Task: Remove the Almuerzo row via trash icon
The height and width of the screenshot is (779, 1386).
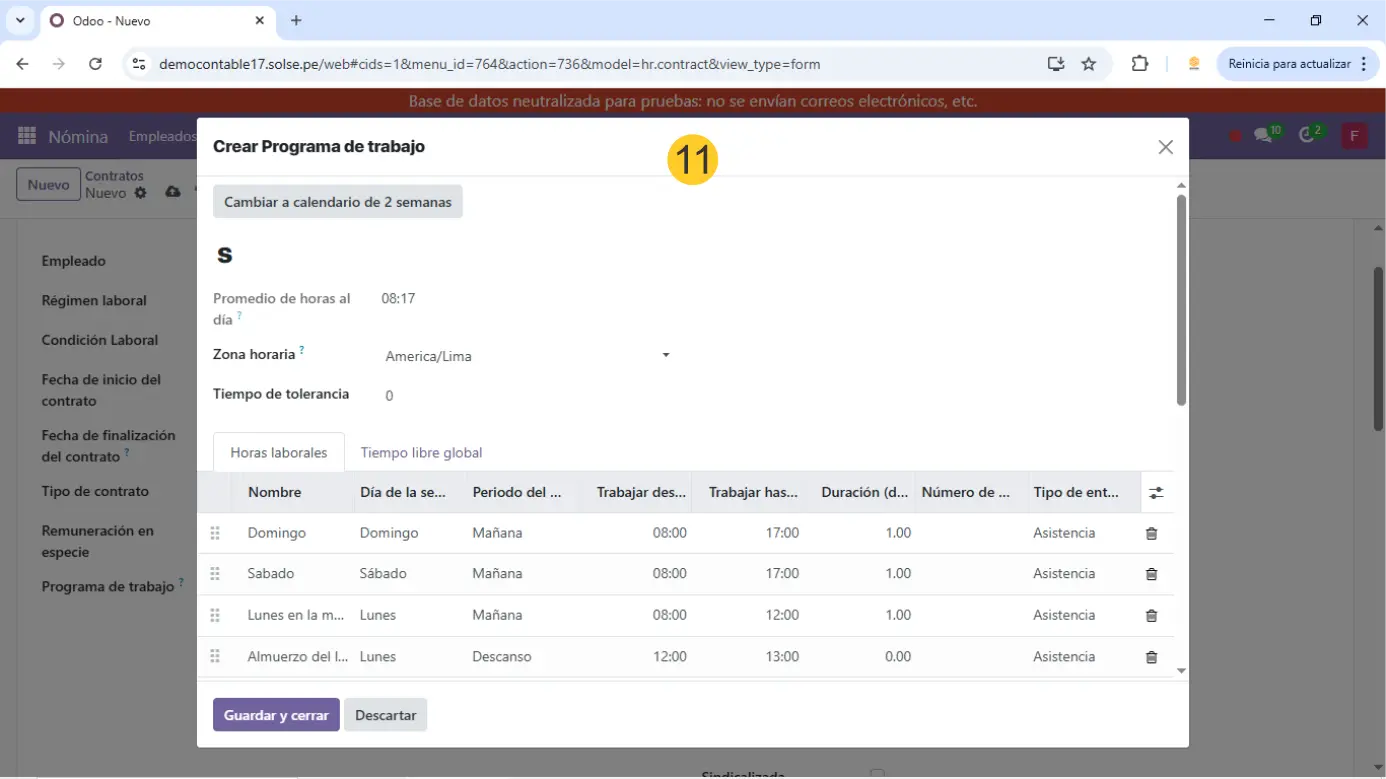Action: [x=1151, y=657]
